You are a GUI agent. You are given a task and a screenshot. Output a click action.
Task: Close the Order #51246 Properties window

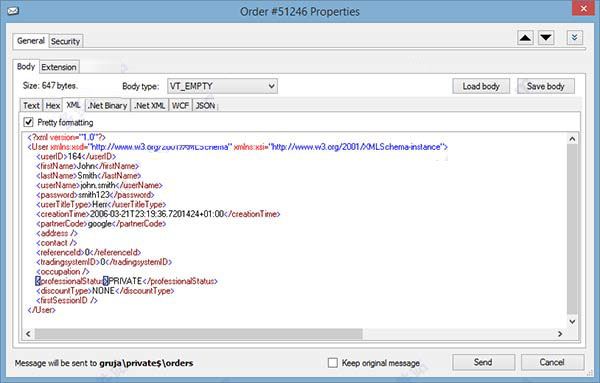click(584, 8)
